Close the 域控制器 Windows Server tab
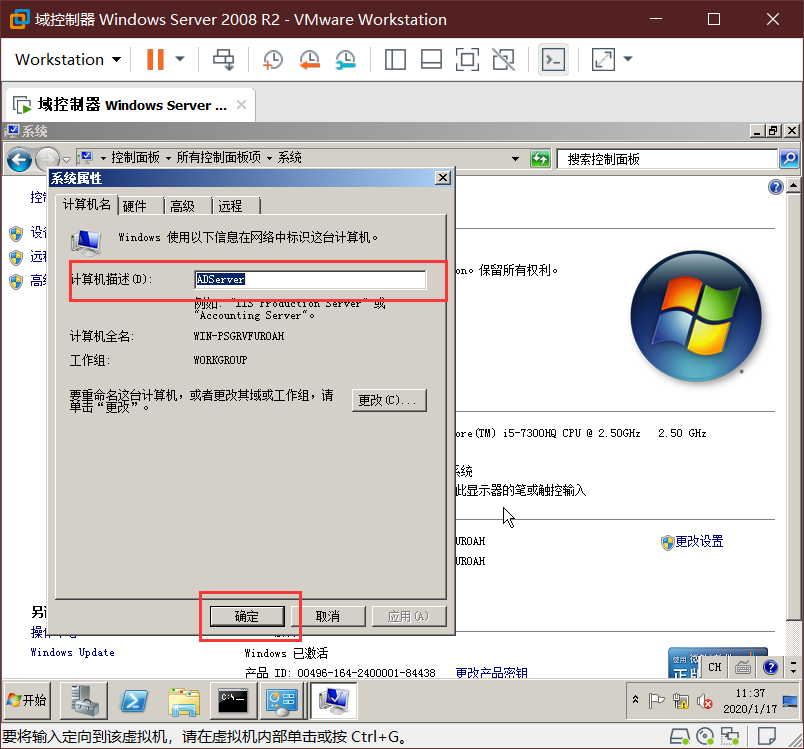Image resolution: width=804 pixels, height=749 pixels. click(241, 105)
